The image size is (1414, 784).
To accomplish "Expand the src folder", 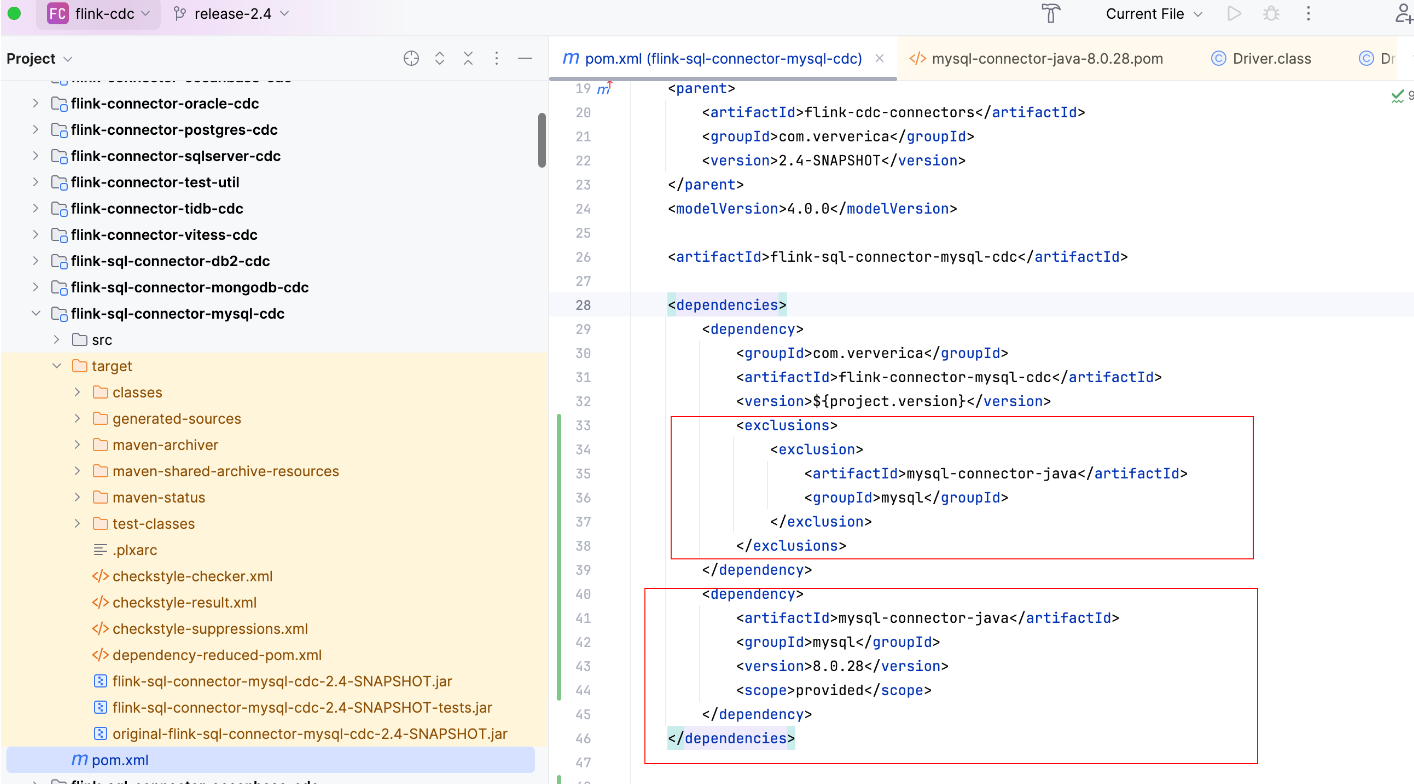I will click(x=57, y=340).
